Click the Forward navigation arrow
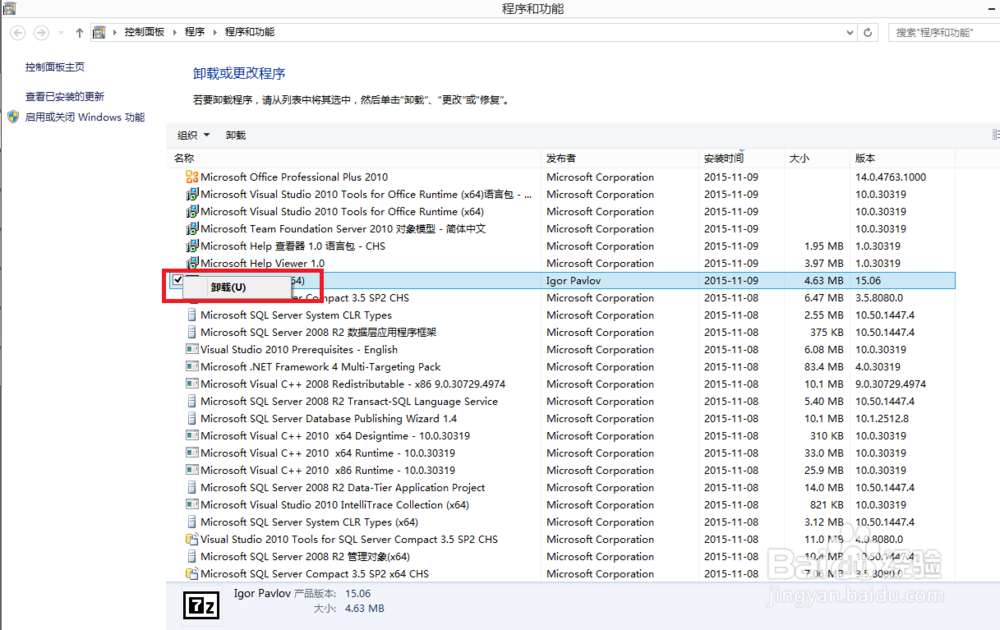This screenshot has height=630, width=1000. [x=41, y=33]
